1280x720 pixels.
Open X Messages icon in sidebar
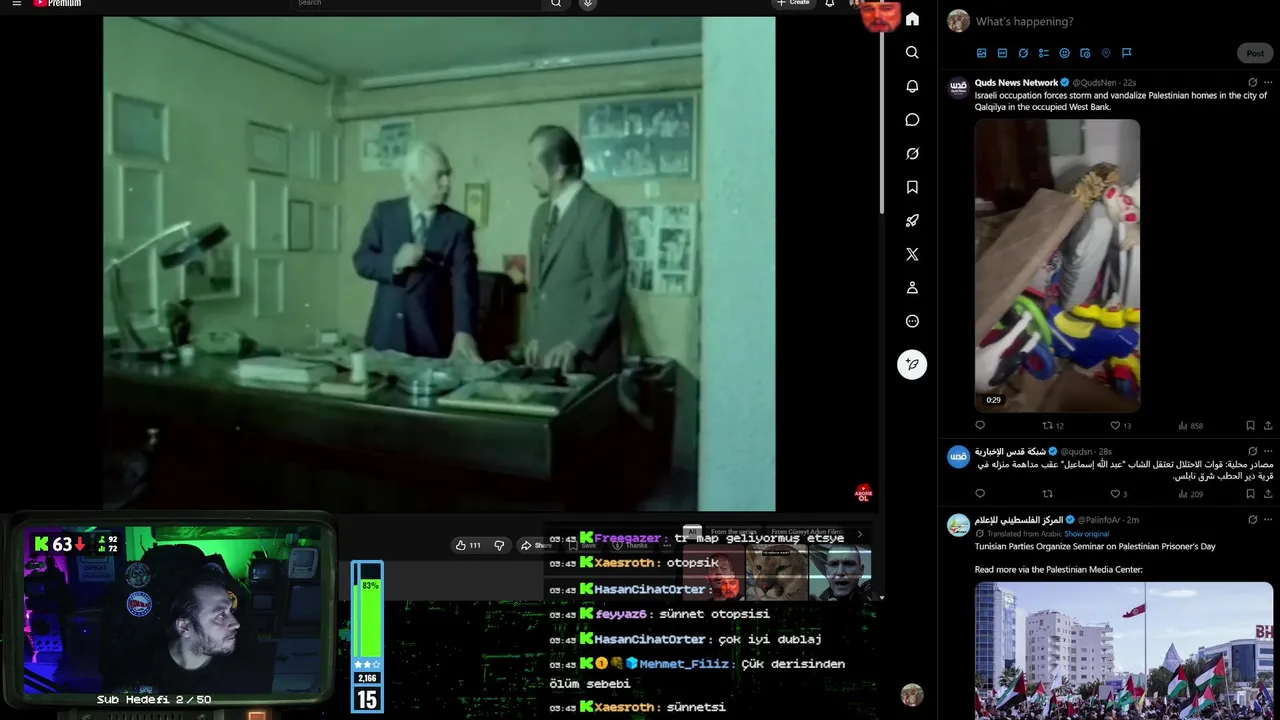click(x=912, y=120)
